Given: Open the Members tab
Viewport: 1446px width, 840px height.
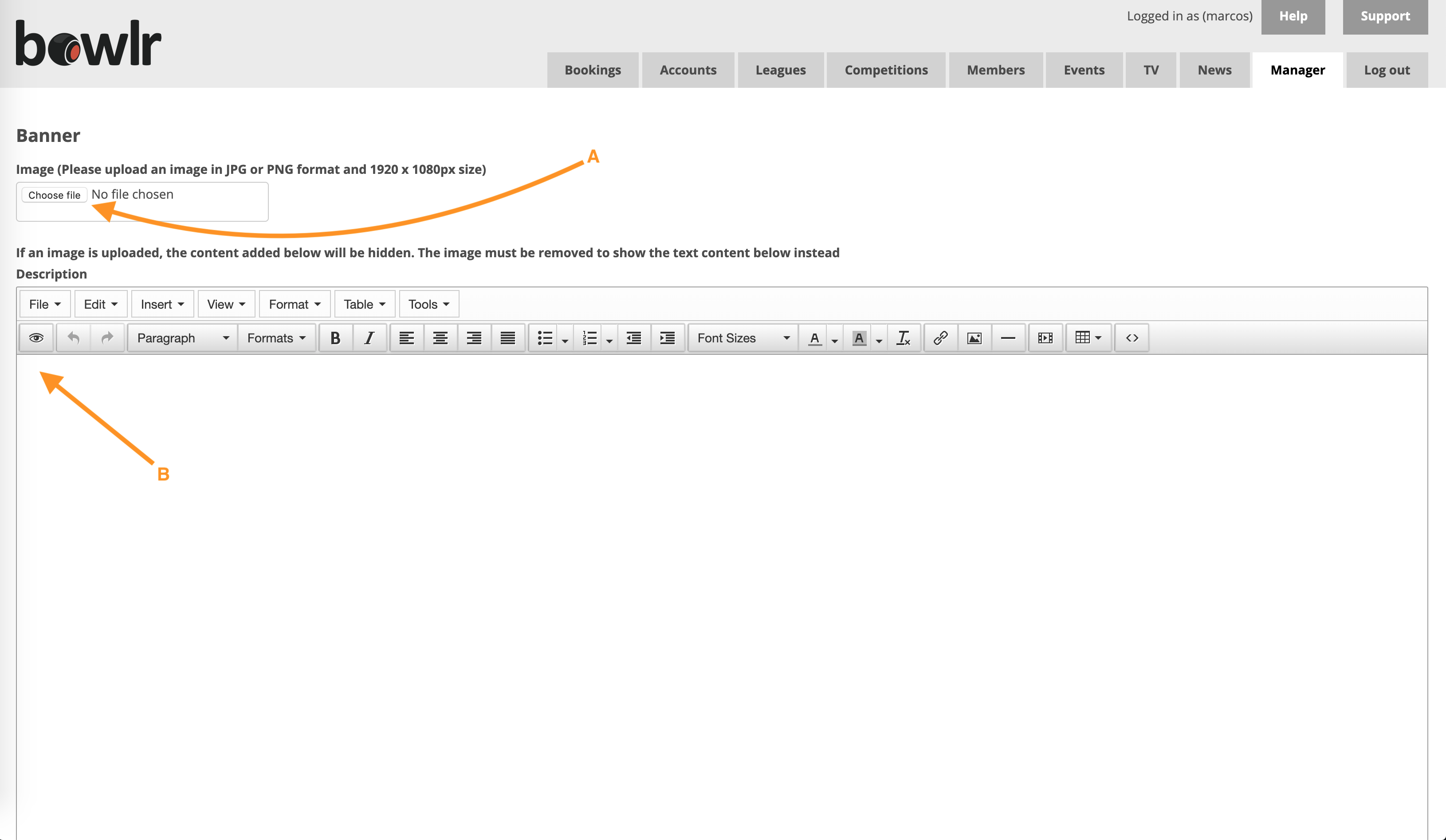Looking at the screenshot, I should point(995,70).
